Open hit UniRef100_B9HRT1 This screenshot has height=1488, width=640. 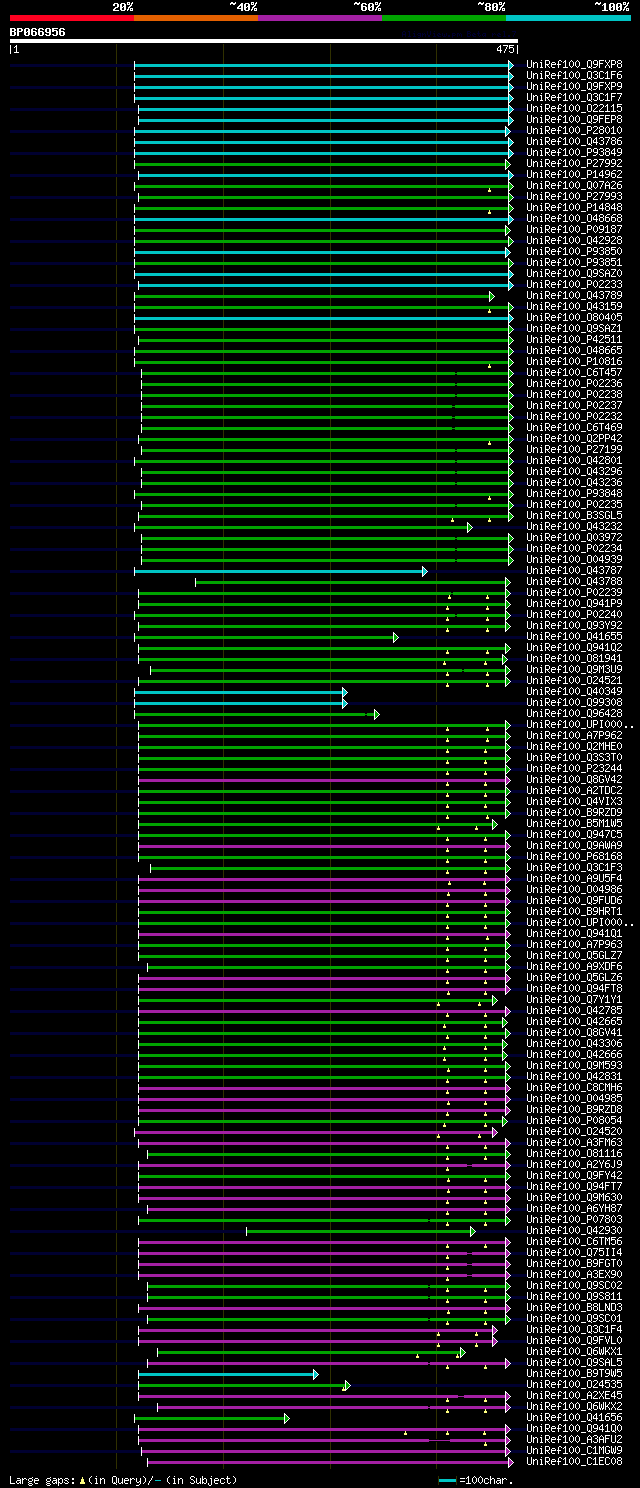[574, 912]
